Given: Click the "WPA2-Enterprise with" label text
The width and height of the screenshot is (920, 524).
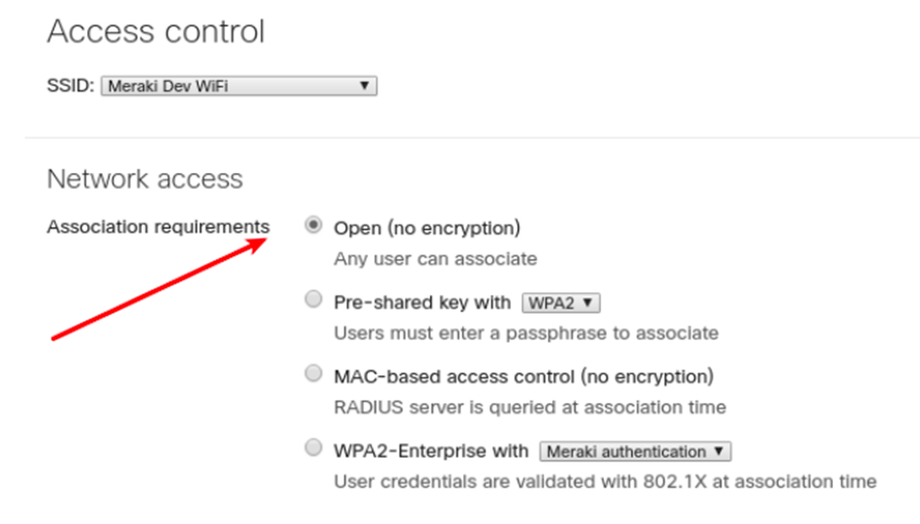Looking at the screenshot, I should (431, 451).
